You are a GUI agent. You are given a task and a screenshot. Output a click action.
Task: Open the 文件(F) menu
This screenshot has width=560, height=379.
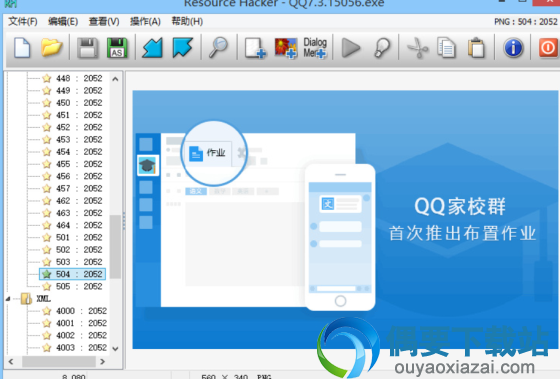pyautogui.click(x=22, y=21)
